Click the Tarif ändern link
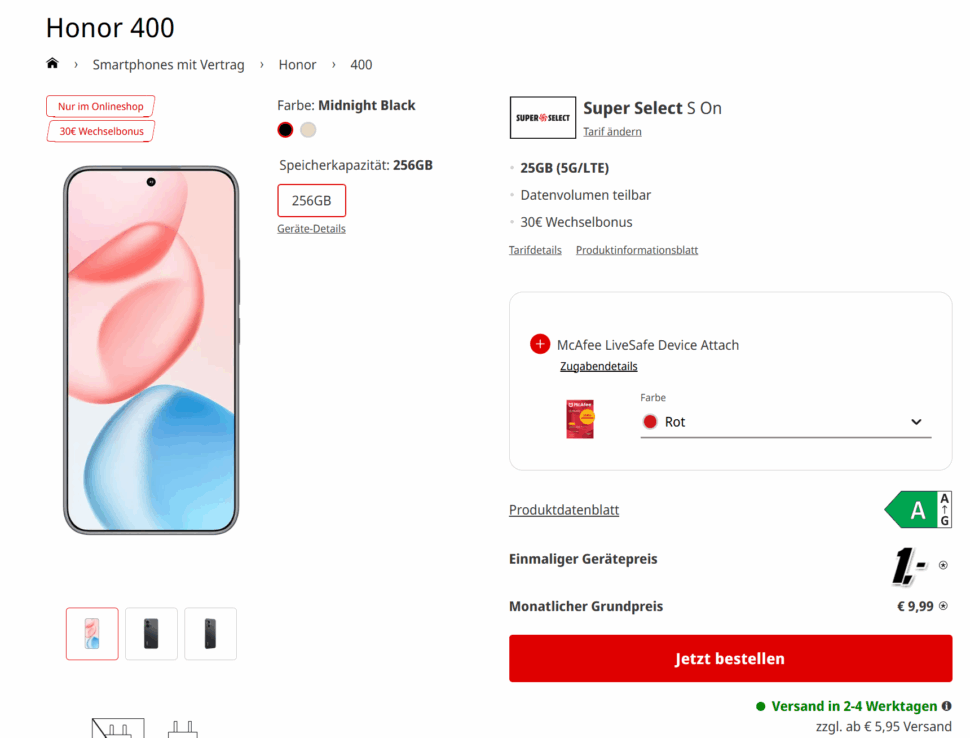This screenshot has width=970, height=738. point(612,132)
